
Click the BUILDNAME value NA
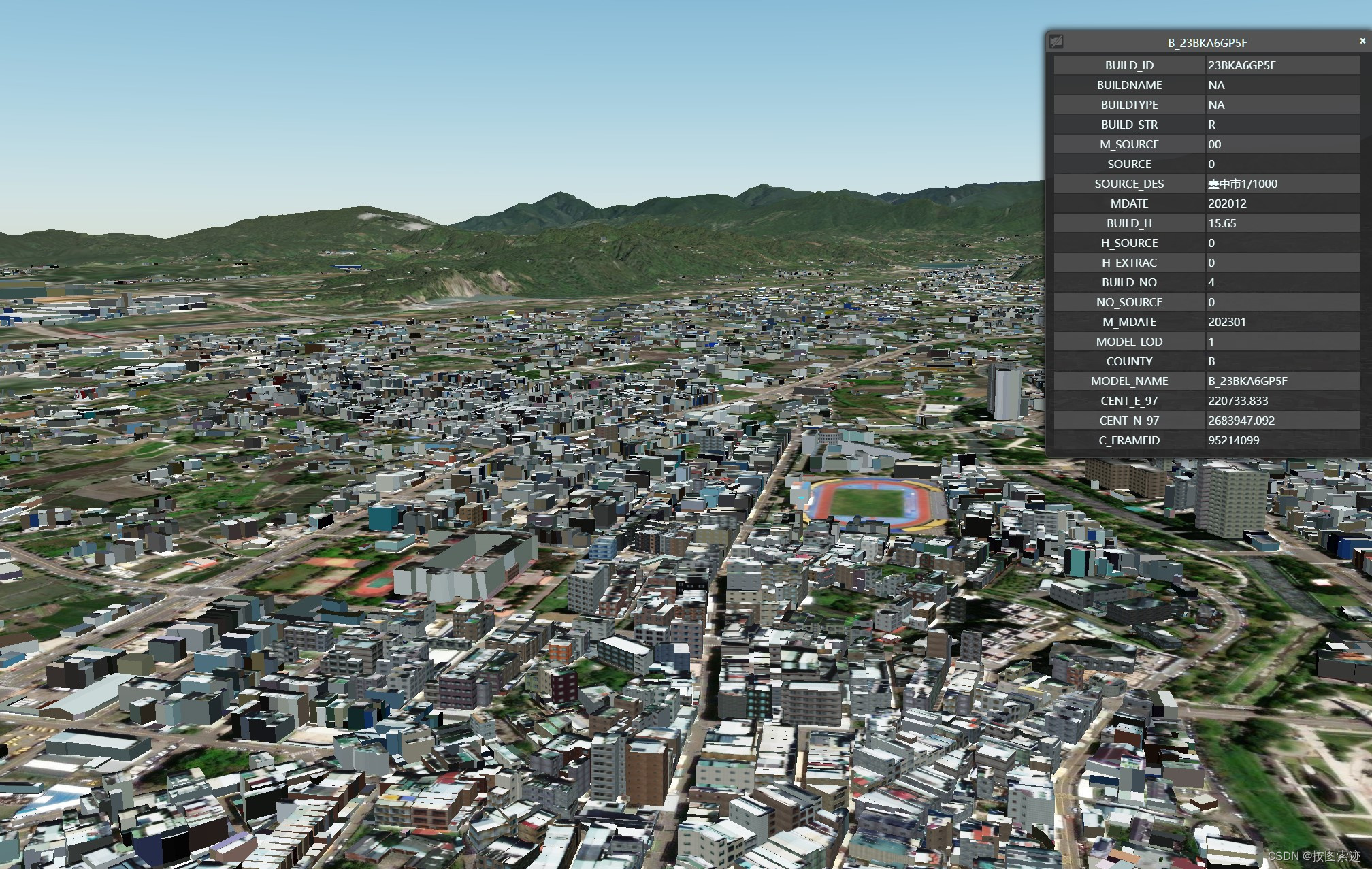coord(1215,85)
